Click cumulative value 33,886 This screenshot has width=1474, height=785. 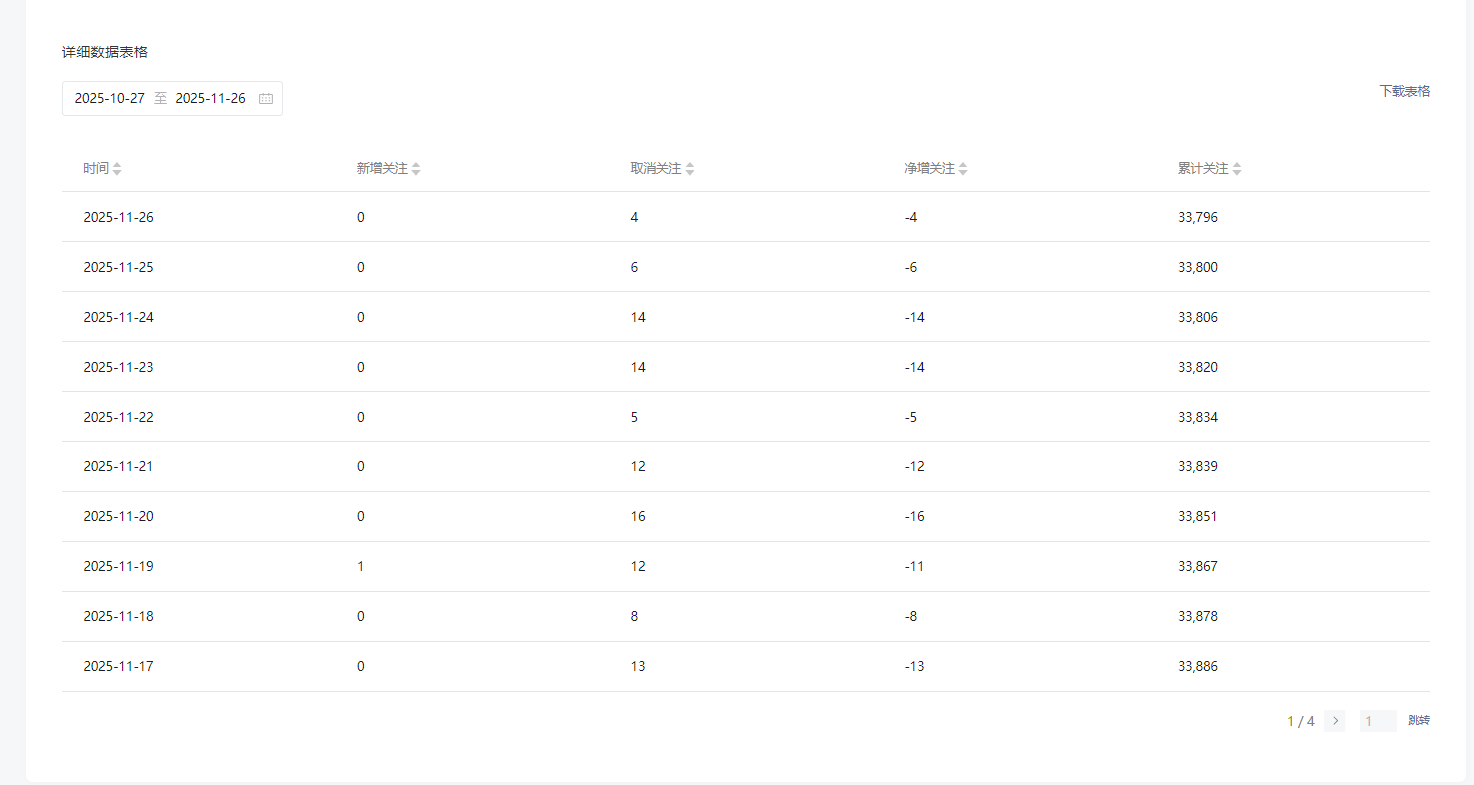point(1198,666)
